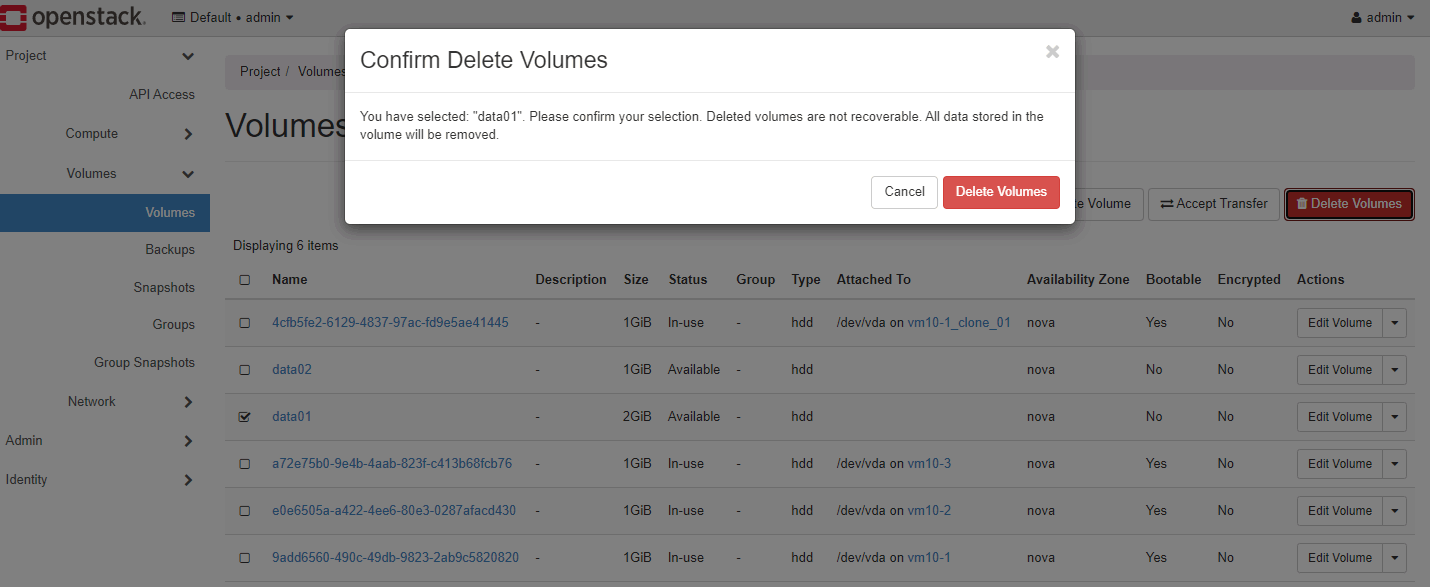This screenshot has height=587, width=1430.
Task: Close the Confirm Delete Volumes dialog
Action: pyautogui.click(x=1052, y=52)
